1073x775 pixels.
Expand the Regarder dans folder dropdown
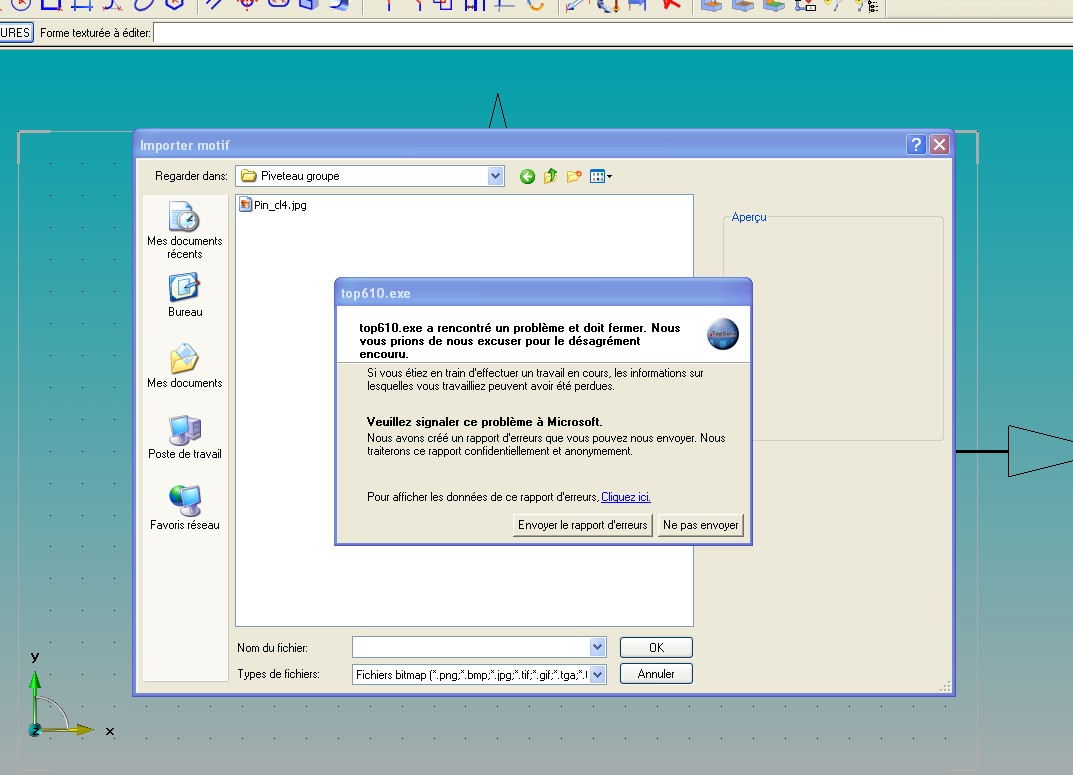click(x=495, y=176)
